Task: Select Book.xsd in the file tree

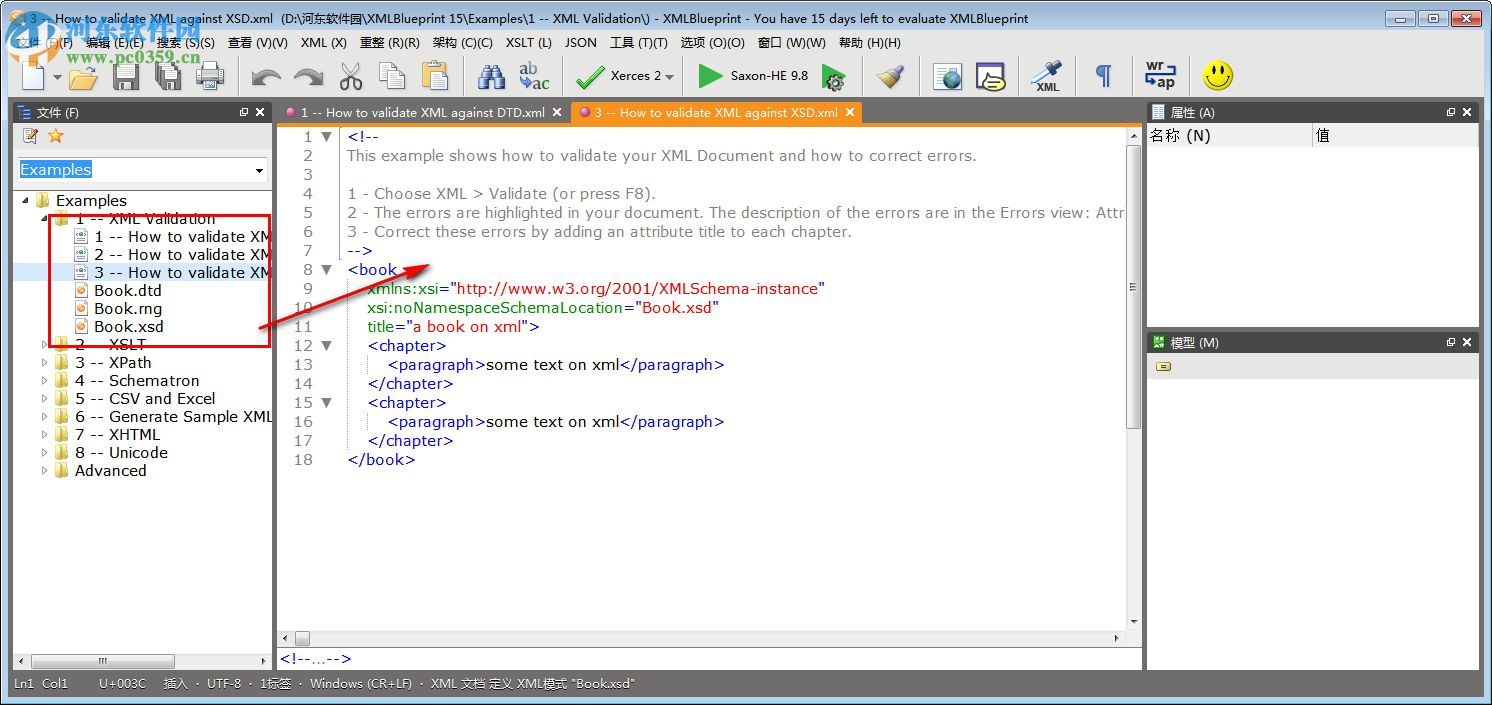Action: pyautogui.click(x=128, y=327)
